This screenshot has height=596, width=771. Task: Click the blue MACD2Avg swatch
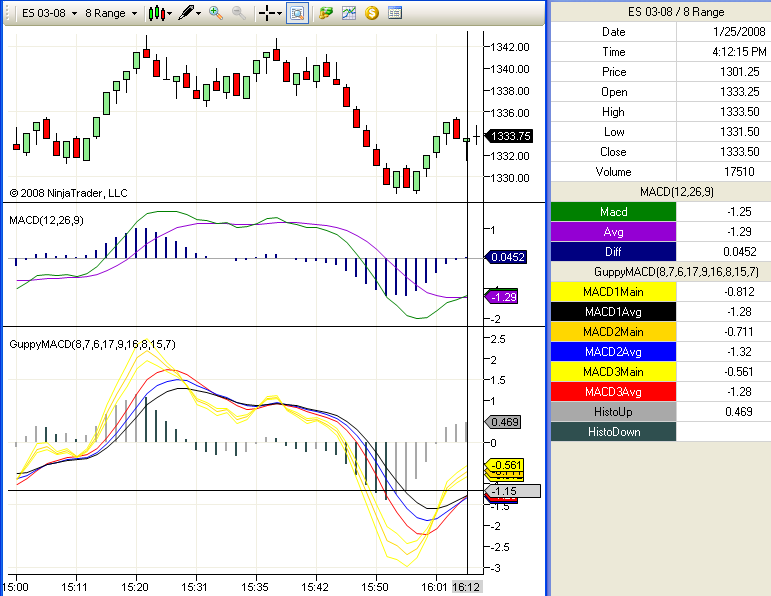point(614,352)
